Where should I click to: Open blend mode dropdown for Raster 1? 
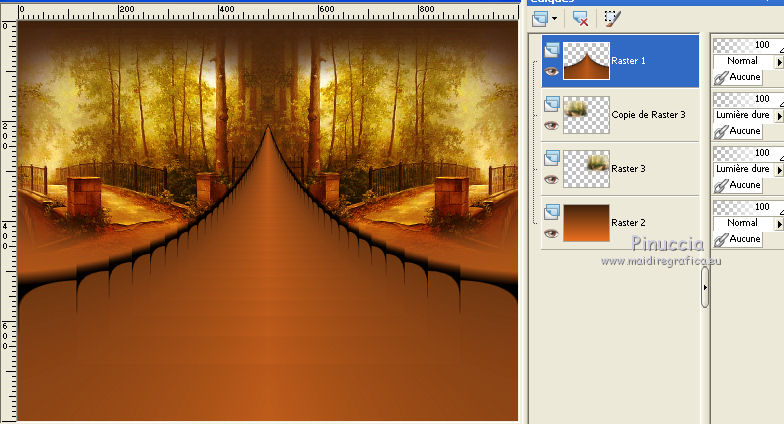tap(779, 62)
